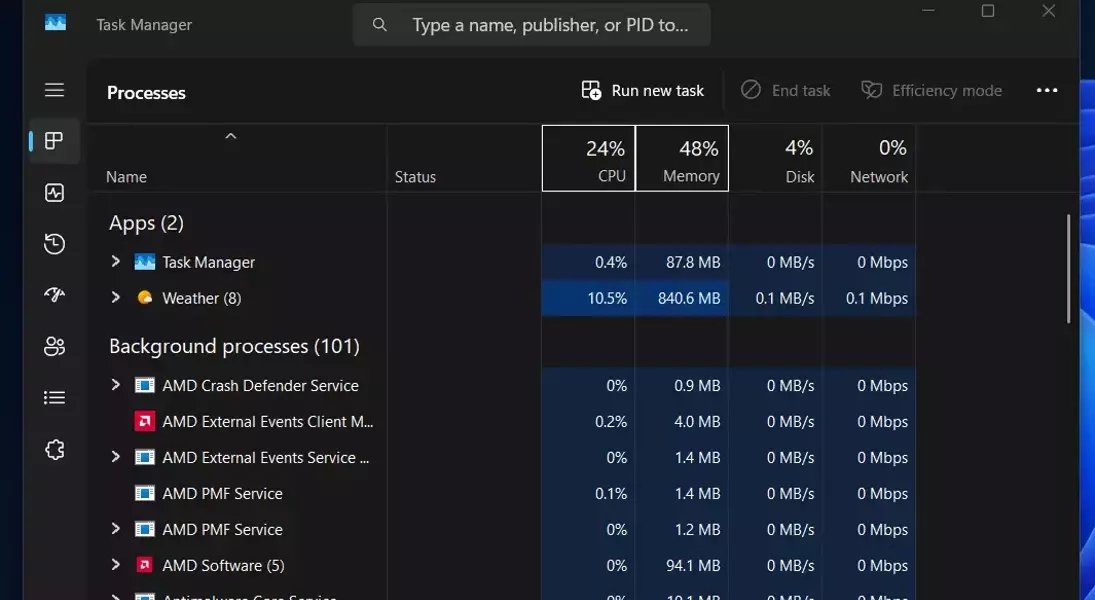
Task: Click the End task button
Action: [786, 91]
